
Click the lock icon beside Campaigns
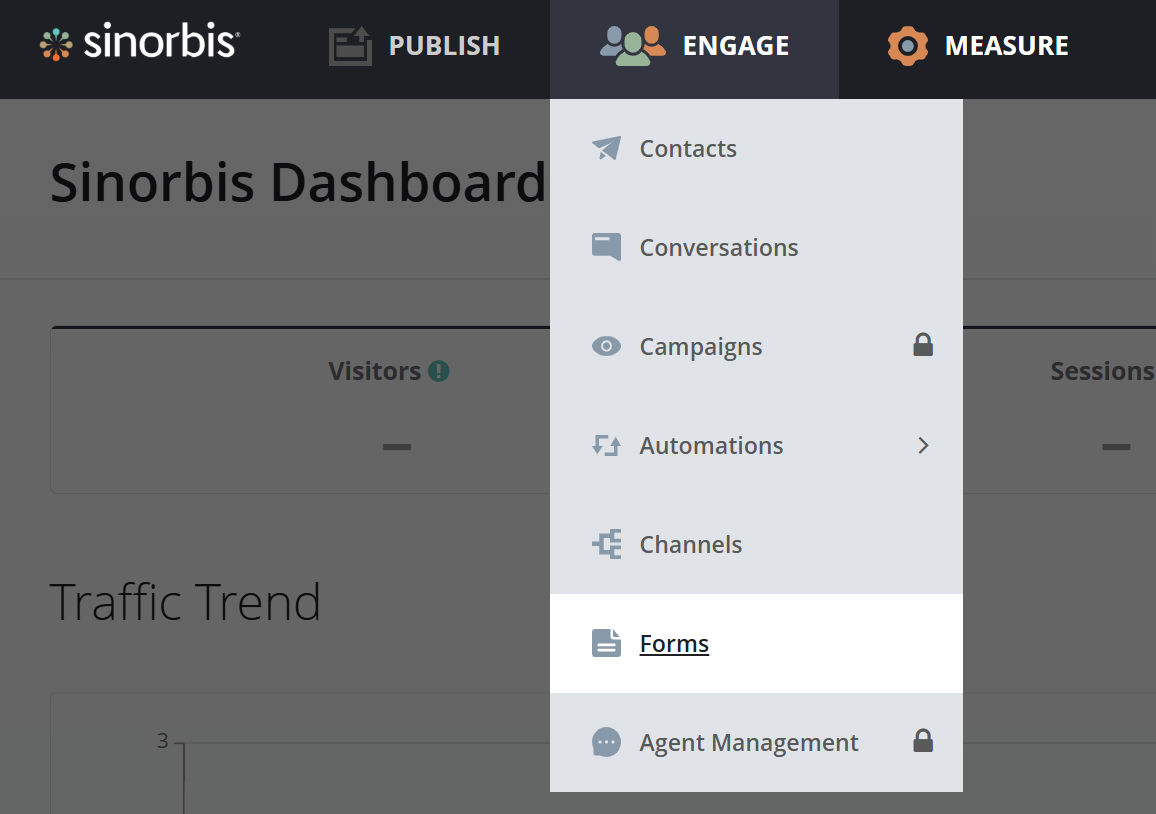click(923, 346)
